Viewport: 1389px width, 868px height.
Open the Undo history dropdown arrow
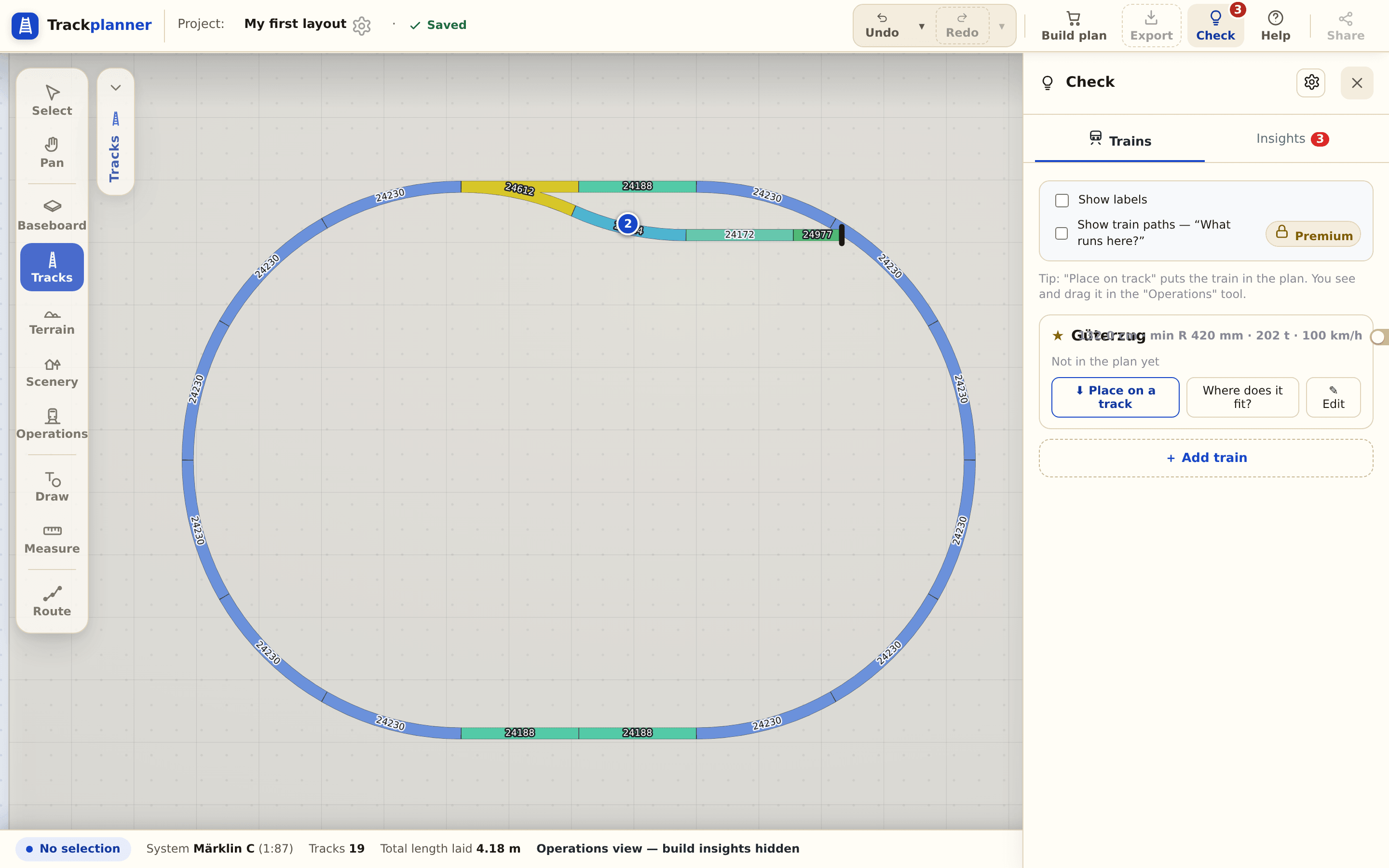click(x=921, y=27)
